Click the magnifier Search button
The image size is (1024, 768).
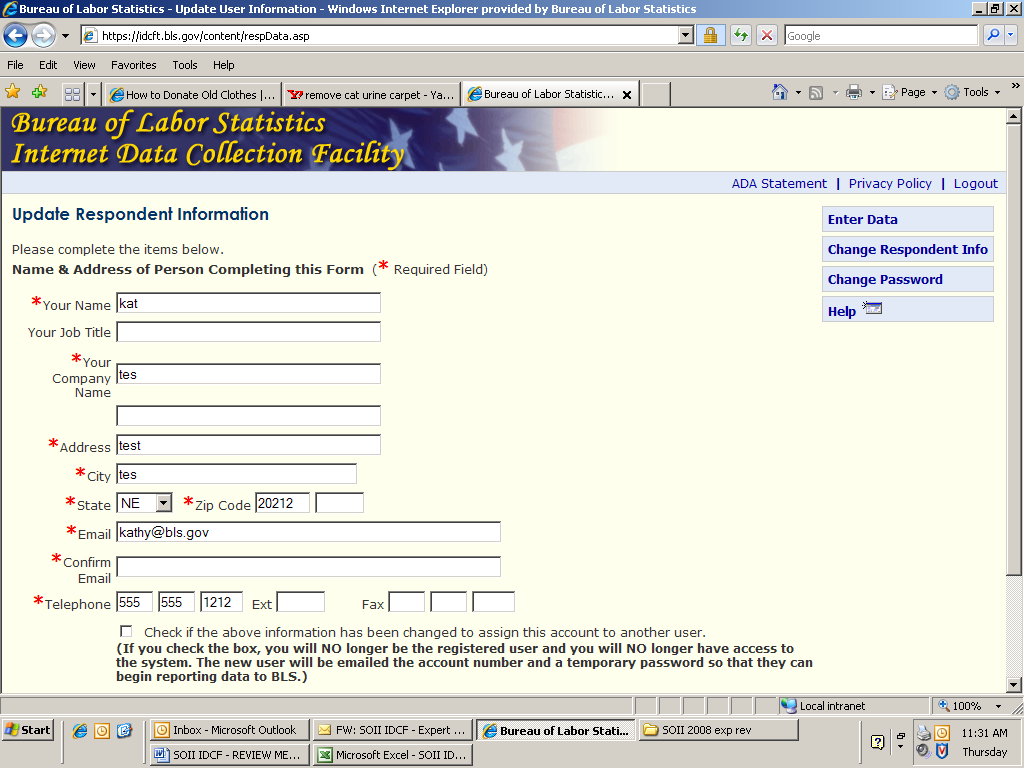993,35
